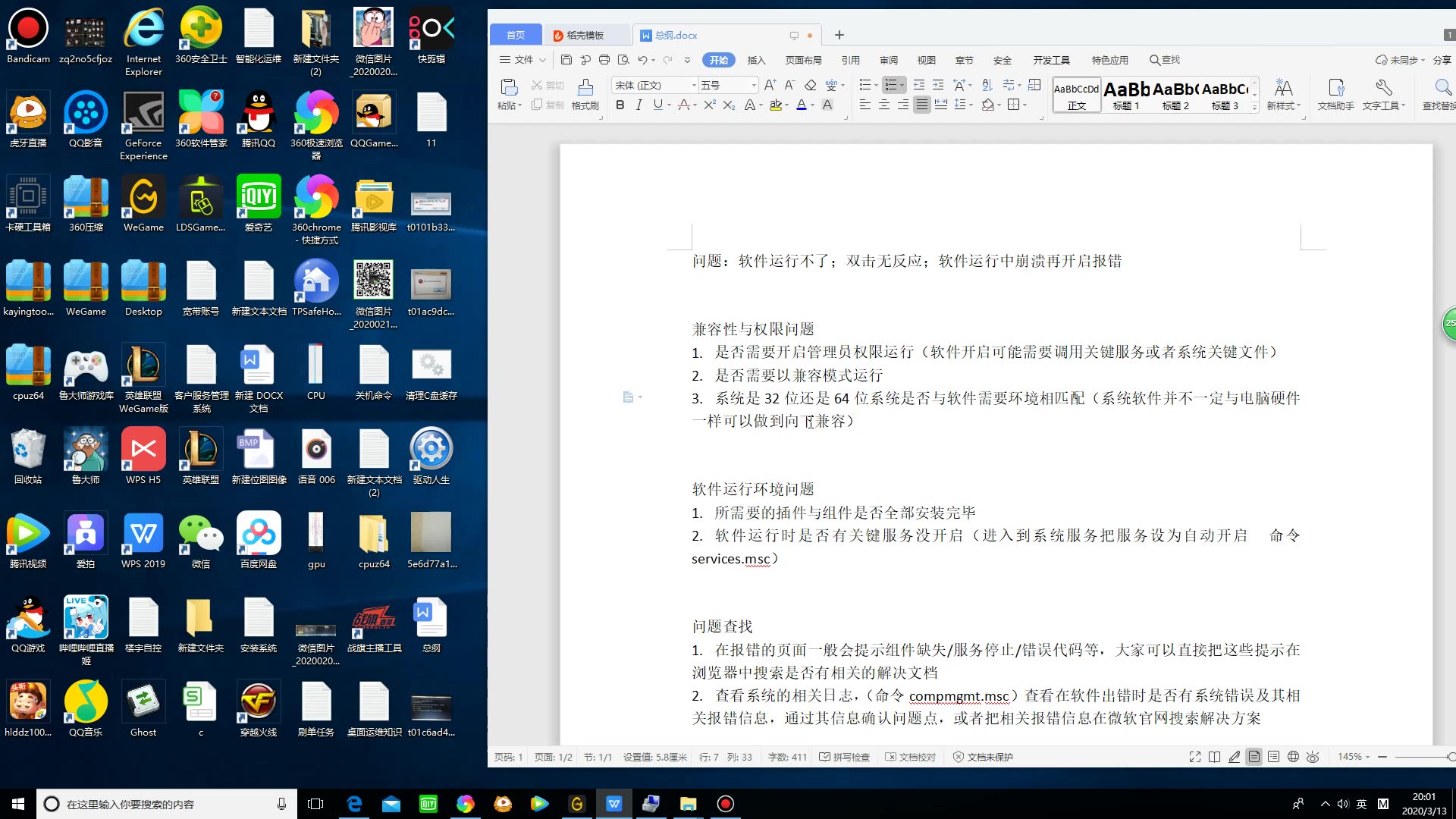This screenshot has height=819, width=1456.
Task: Toggle spell check (拼写检查) in status bar
Action: coord(844,757)
